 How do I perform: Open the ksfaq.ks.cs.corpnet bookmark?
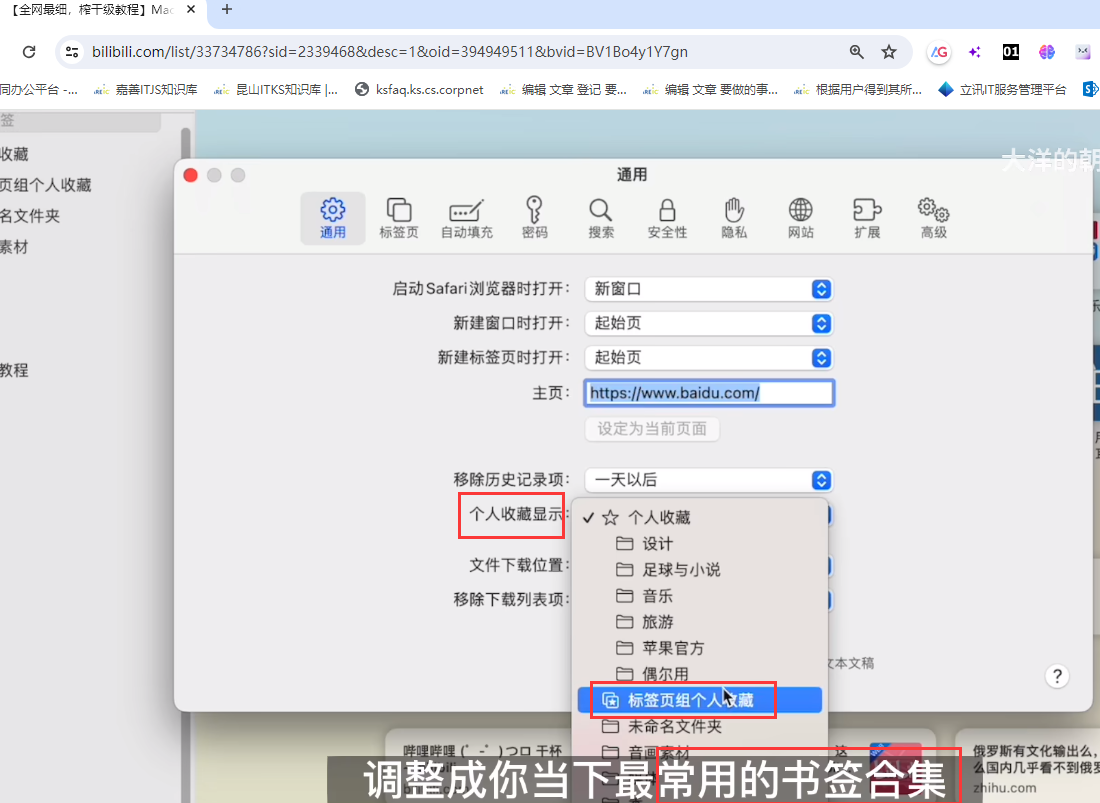[420, 90]
